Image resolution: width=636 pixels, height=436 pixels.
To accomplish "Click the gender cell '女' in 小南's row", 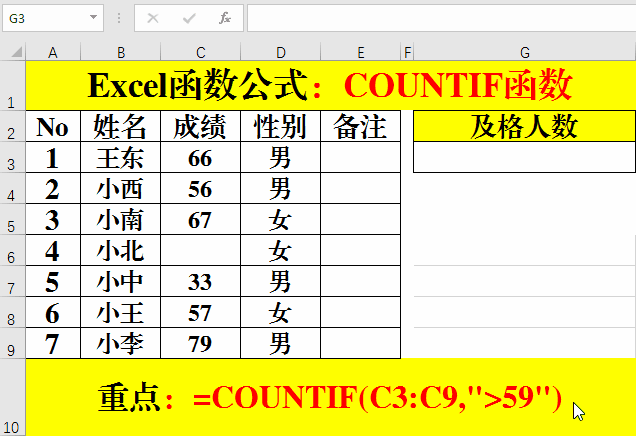I will [280, 219].
